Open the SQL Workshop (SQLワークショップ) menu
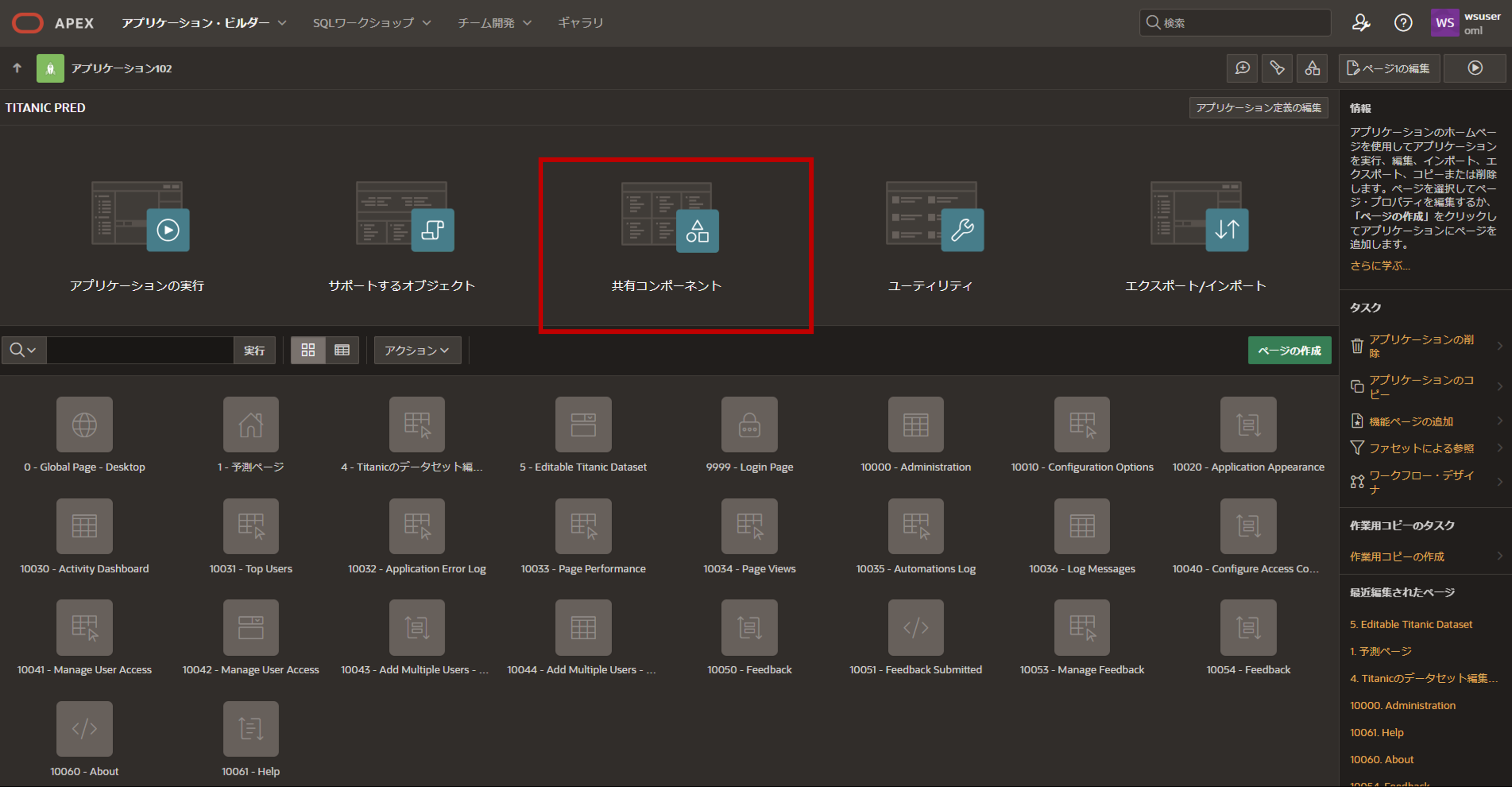The image size is (1512, 787). [x=372, y=23]
